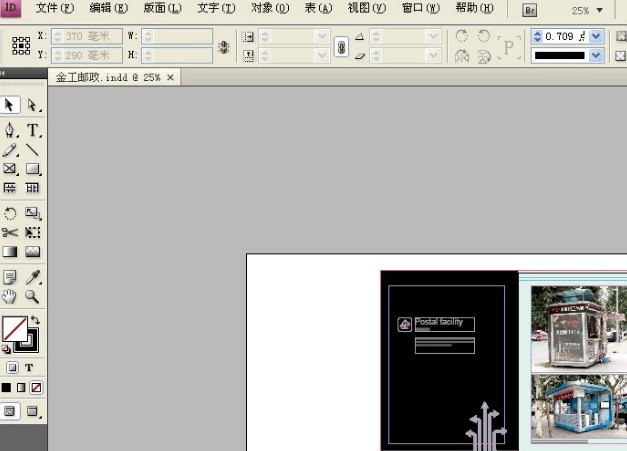Select the vertical grid tool
This screenshot has width=627, height=451.
[32, 188]
